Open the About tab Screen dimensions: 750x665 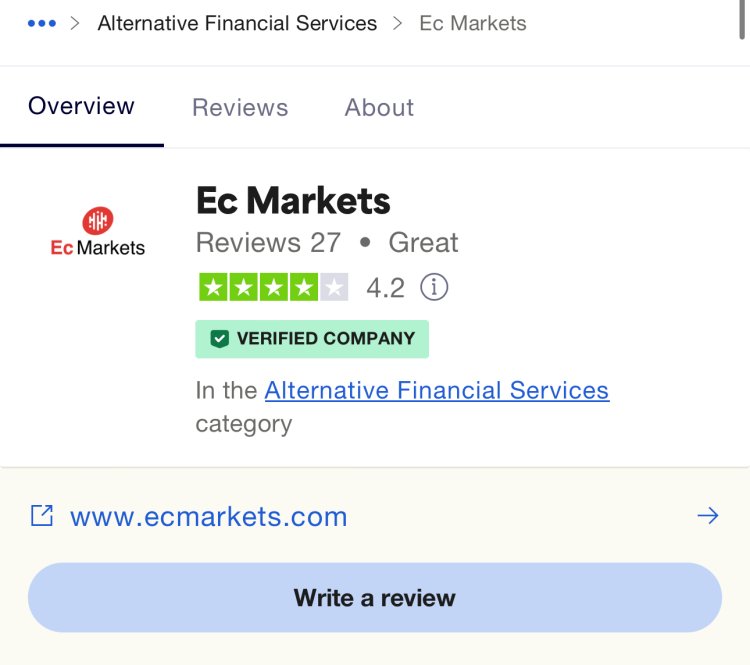pyautogui.click(x=379, y=107)
